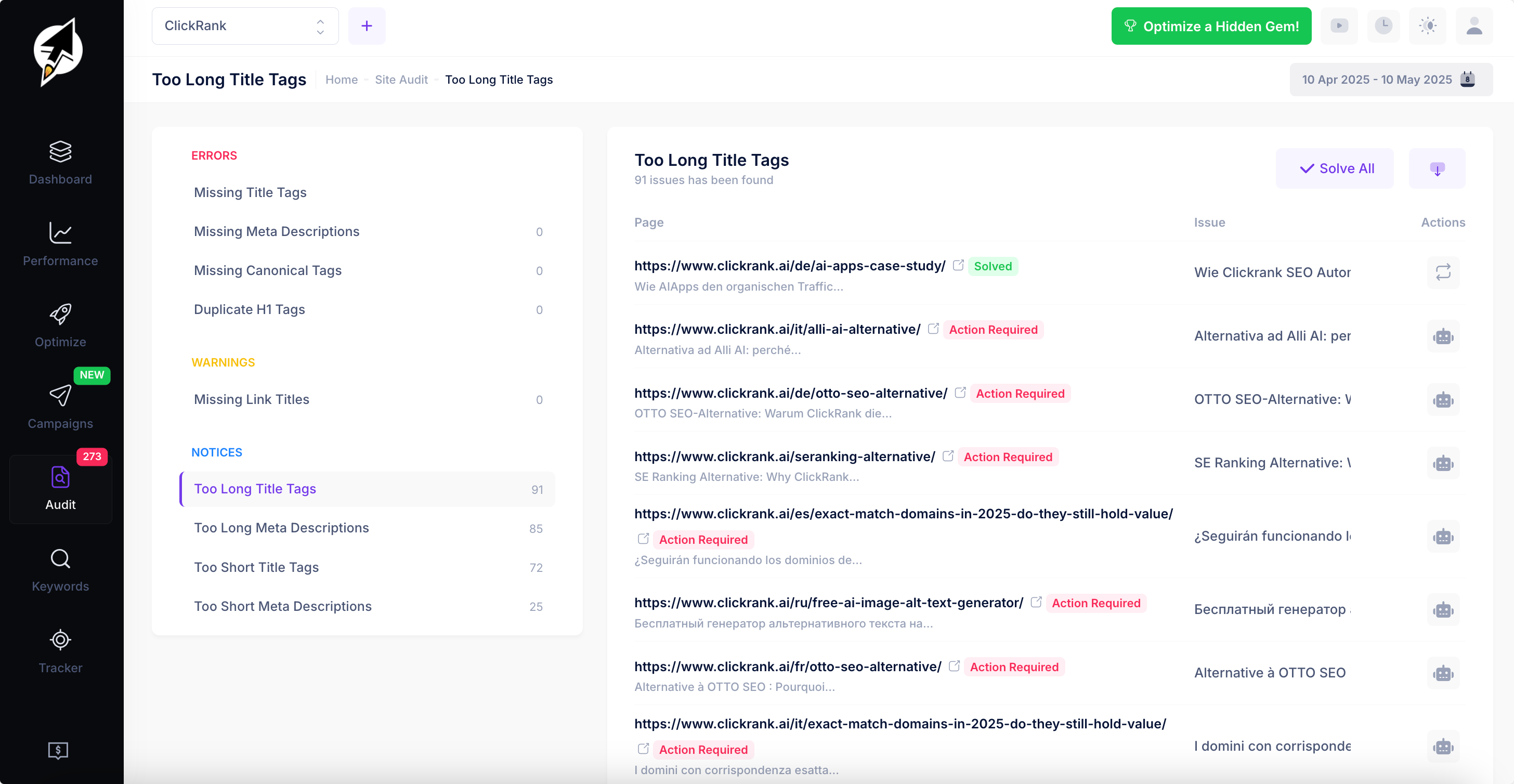
Task: Open the ClickRank site selector dropdown
Action: (x=244, y=26)
